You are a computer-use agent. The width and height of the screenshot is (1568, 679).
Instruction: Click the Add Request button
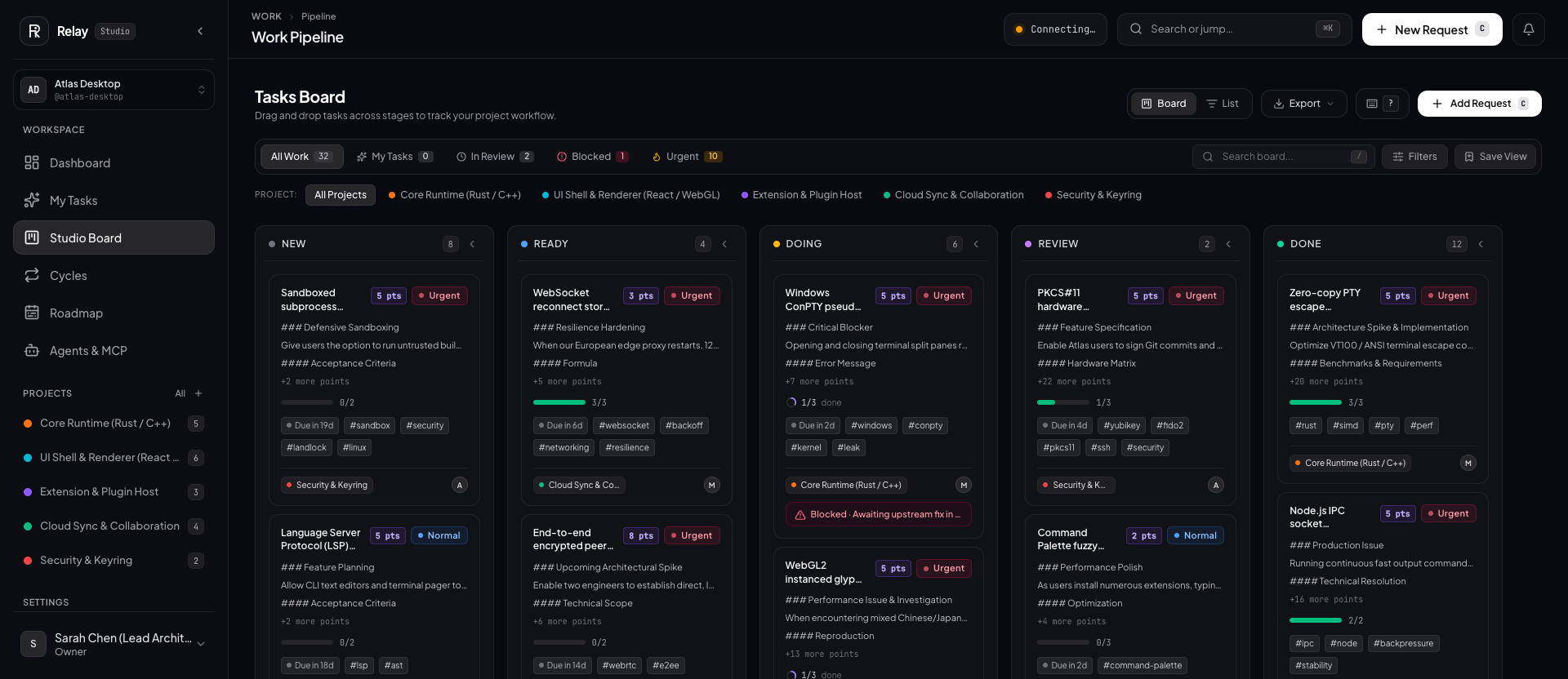(1479, 104)
